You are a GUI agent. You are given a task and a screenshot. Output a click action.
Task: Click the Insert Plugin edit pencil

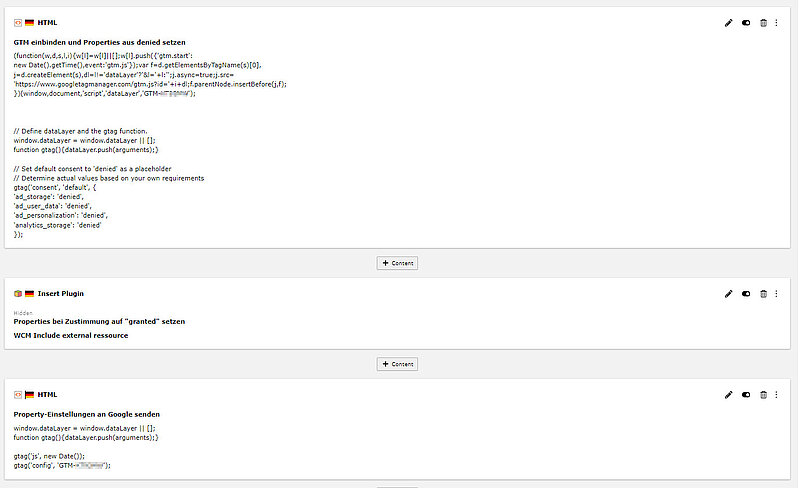tap(729, 294)
